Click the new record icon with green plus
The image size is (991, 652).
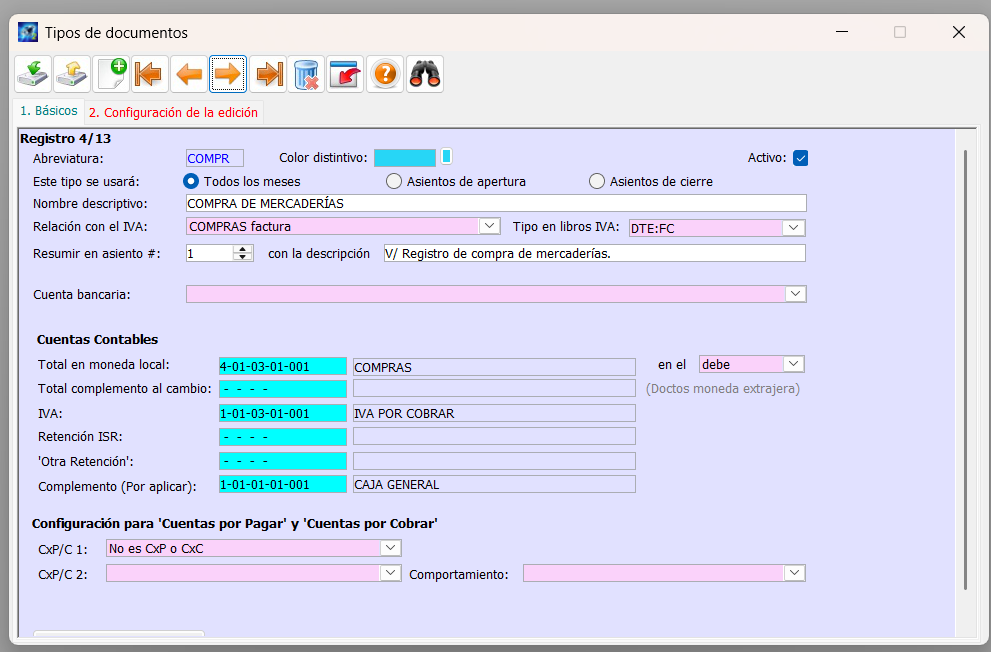[x=111, y=74]
